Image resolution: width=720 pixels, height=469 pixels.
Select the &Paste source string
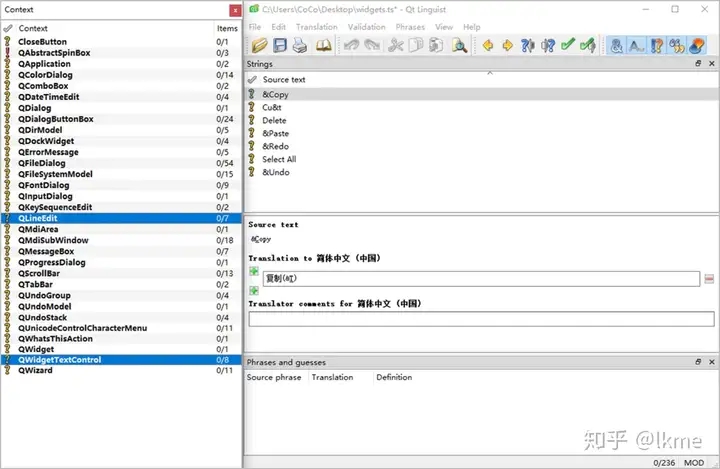(x=275, y=133)
